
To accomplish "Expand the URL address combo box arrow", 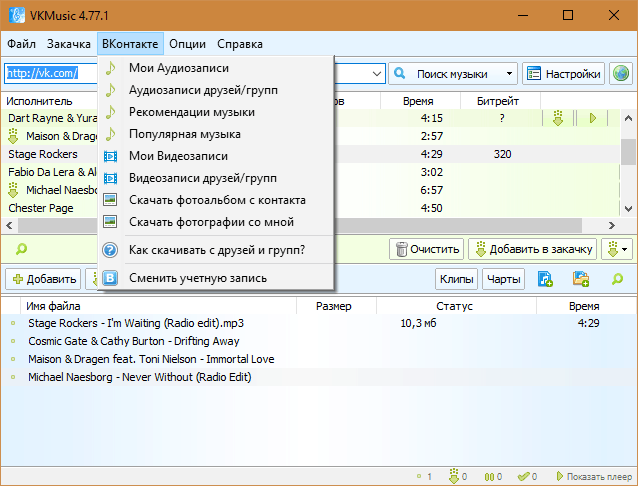I will pyautogui.click(x=377, y=74).
